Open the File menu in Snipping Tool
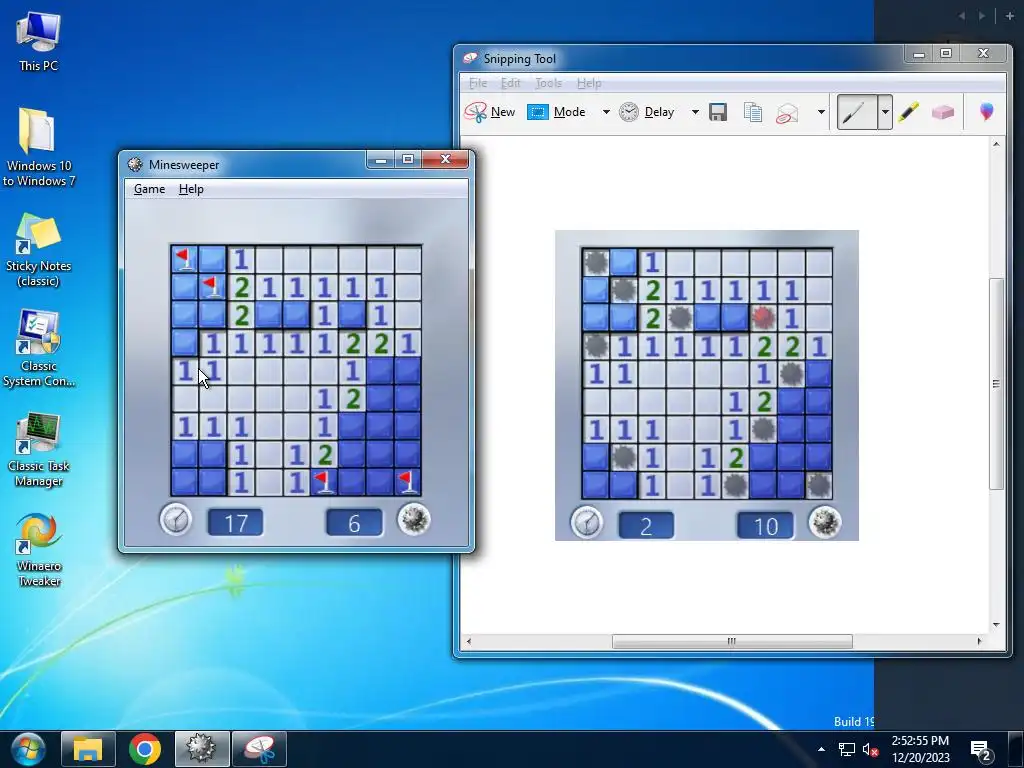Image resolution: width=1024 pixels, height=768 pixels. point(478,83)
